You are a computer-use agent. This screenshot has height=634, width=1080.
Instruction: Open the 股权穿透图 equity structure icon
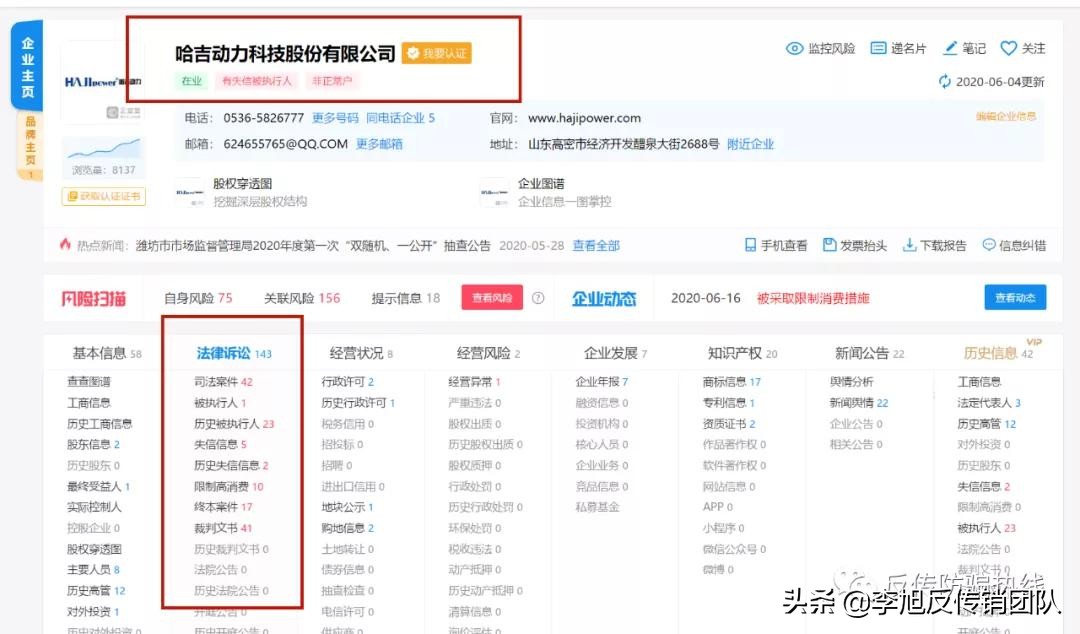190,191
